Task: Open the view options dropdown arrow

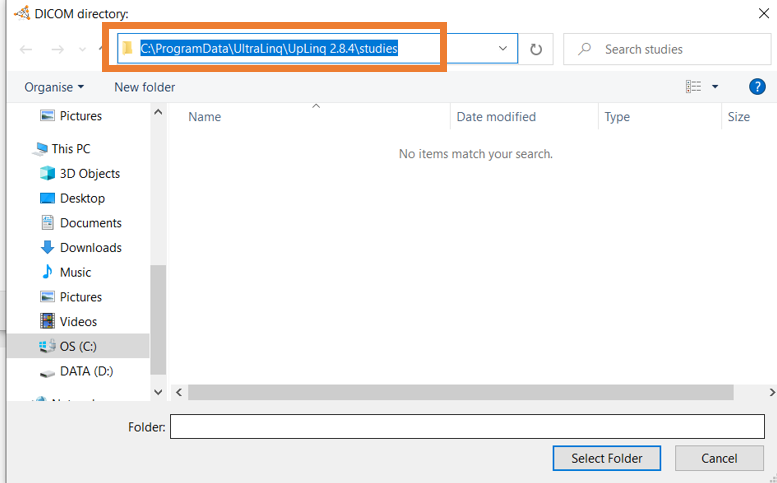Action: click(715, 87)
